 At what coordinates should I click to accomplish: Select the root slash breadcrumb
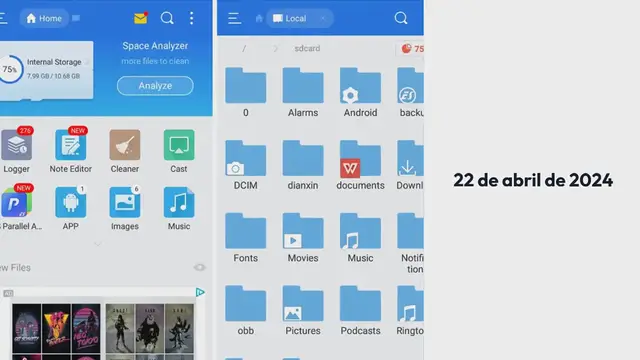244,49
